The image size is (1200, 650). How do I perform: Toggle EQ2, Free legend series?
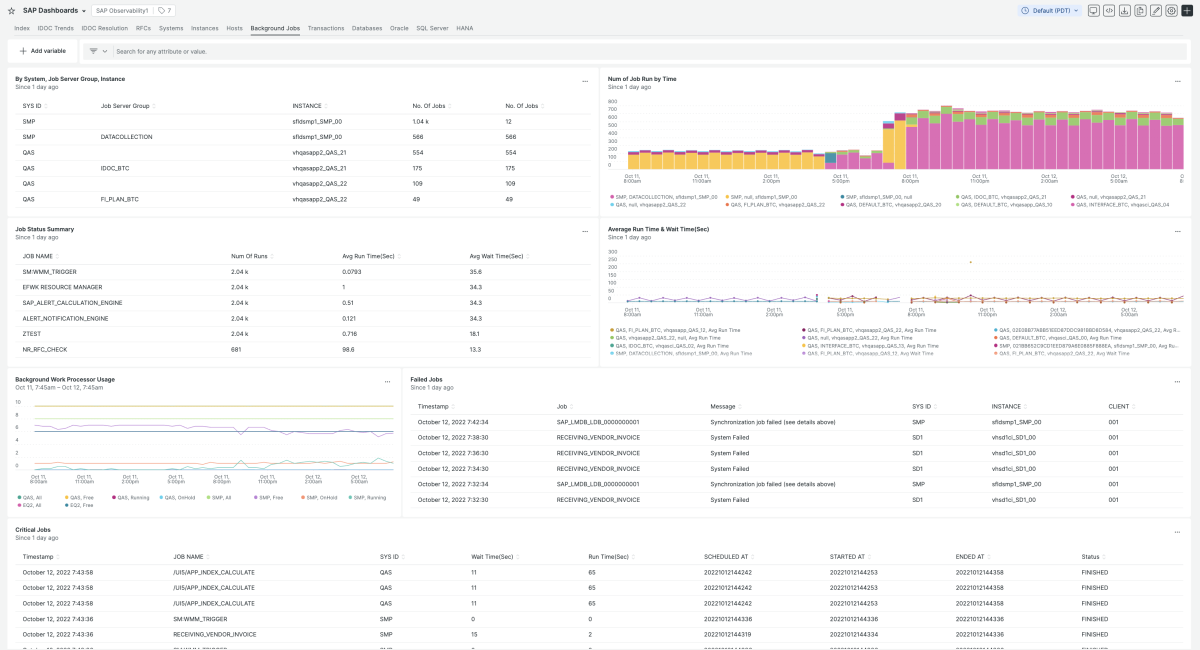80,505
